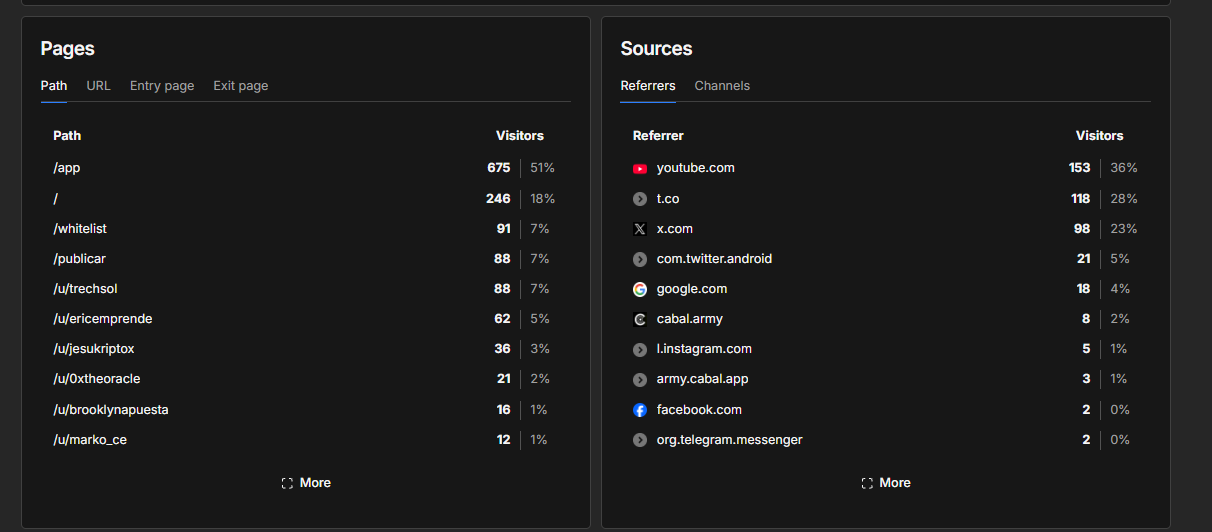
Task: Select the /u/ericemprende path
Action: point(103,319)
